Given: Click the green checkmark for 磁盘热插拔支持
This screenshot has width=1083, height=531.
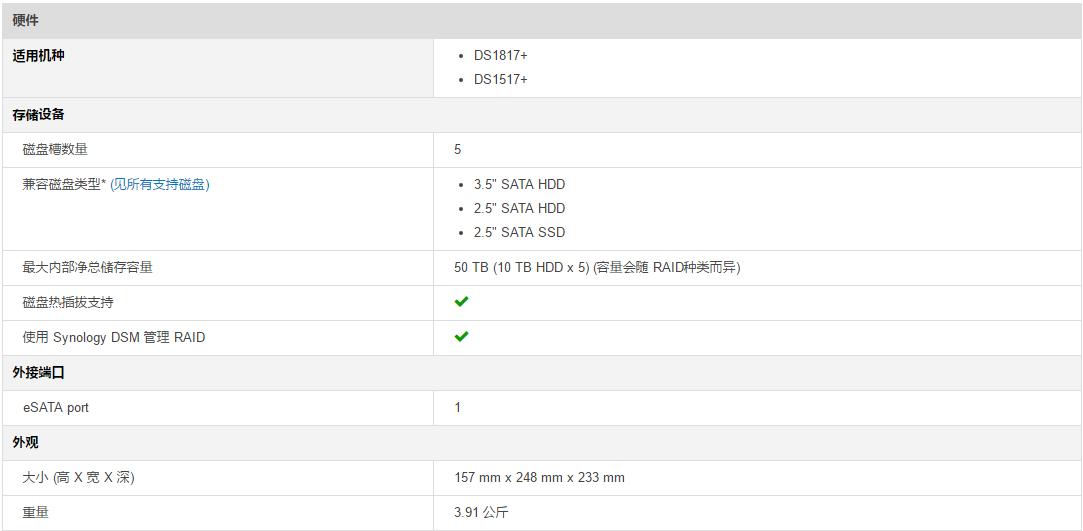Looking at the screenshot, I should point(461,302).
